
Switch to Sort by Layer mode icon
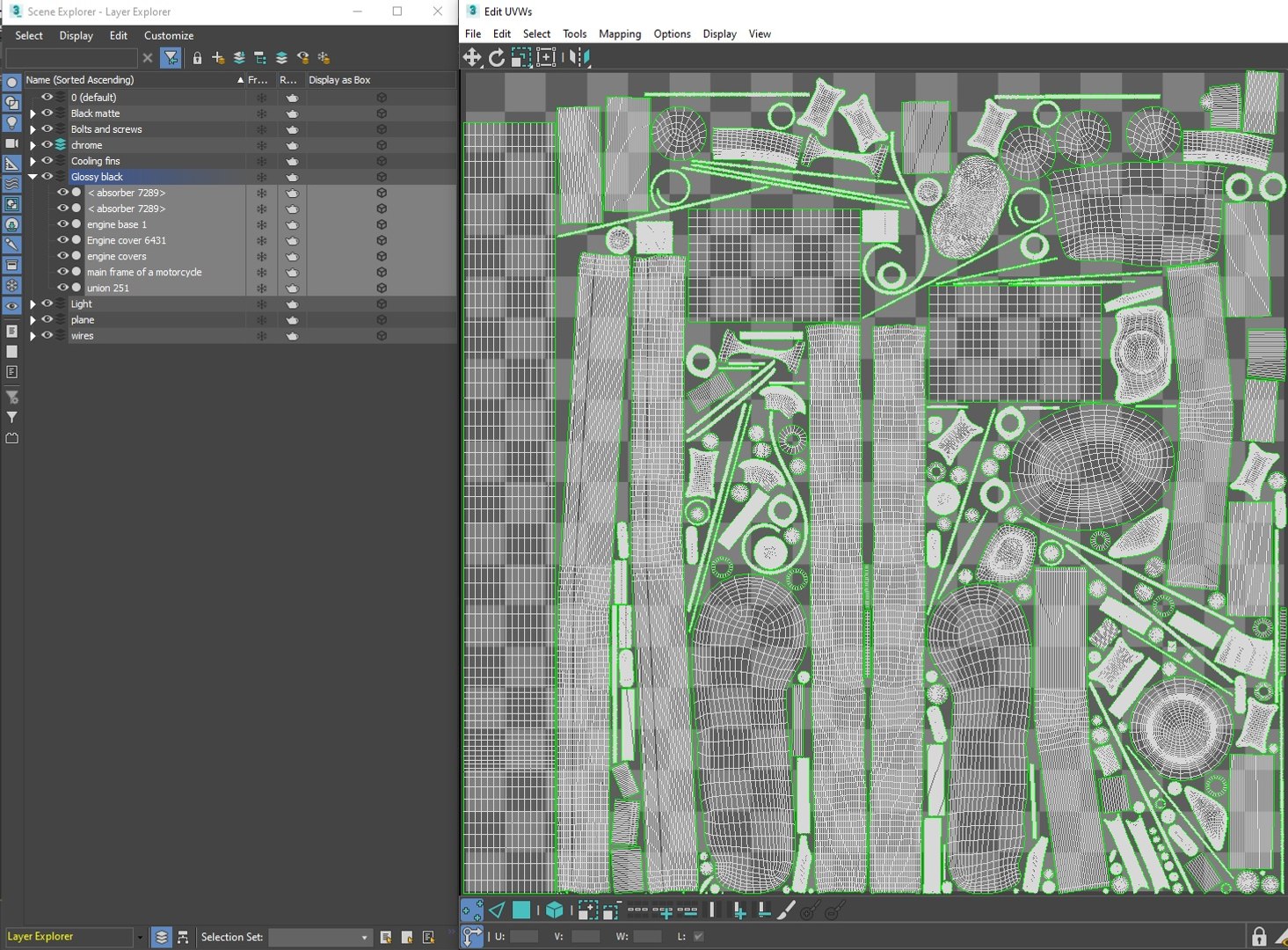tap(161, 938)
